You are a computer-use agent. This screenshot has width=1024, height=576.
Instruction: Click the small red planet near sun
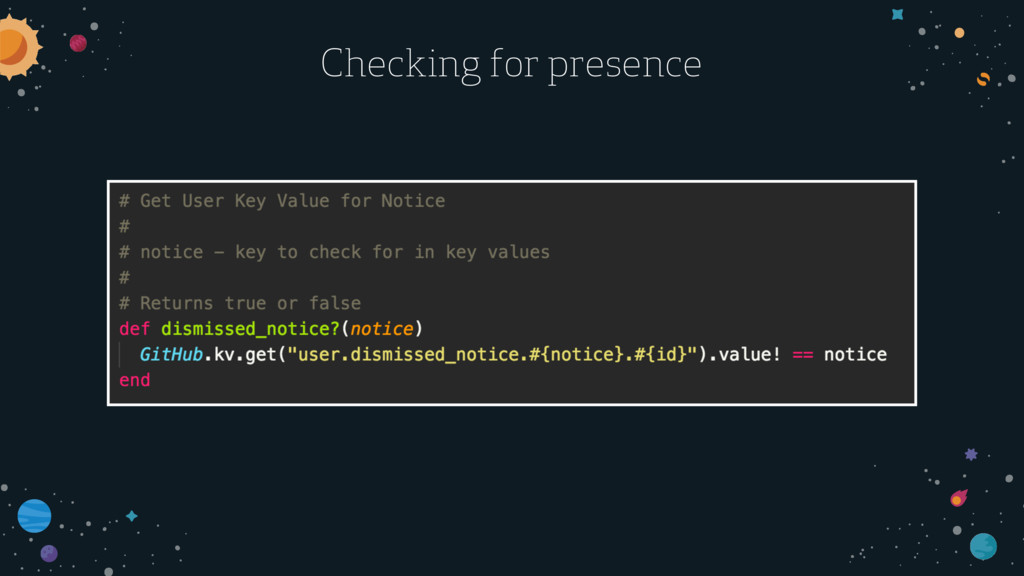pos(78,43)
